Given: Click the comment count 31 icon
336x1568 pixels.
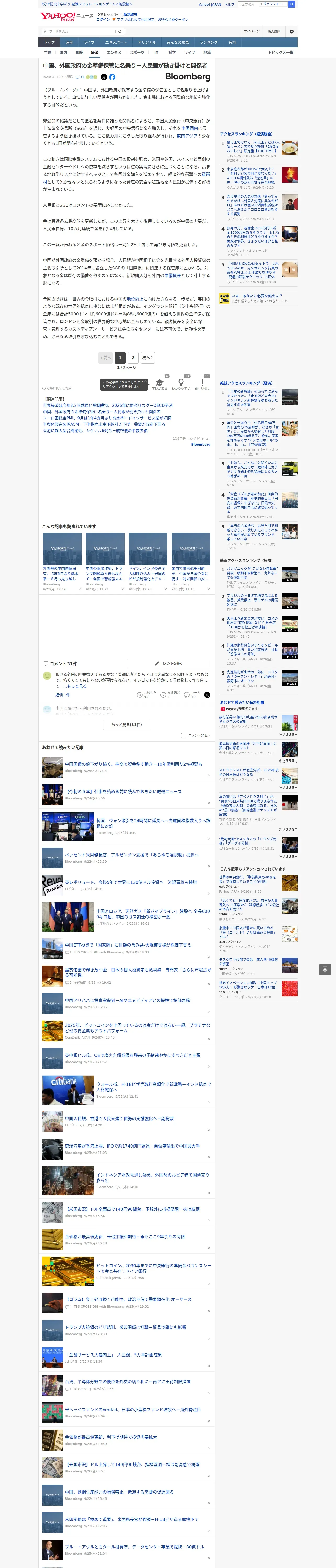Looking at the screenshot, I should [80, 77].
